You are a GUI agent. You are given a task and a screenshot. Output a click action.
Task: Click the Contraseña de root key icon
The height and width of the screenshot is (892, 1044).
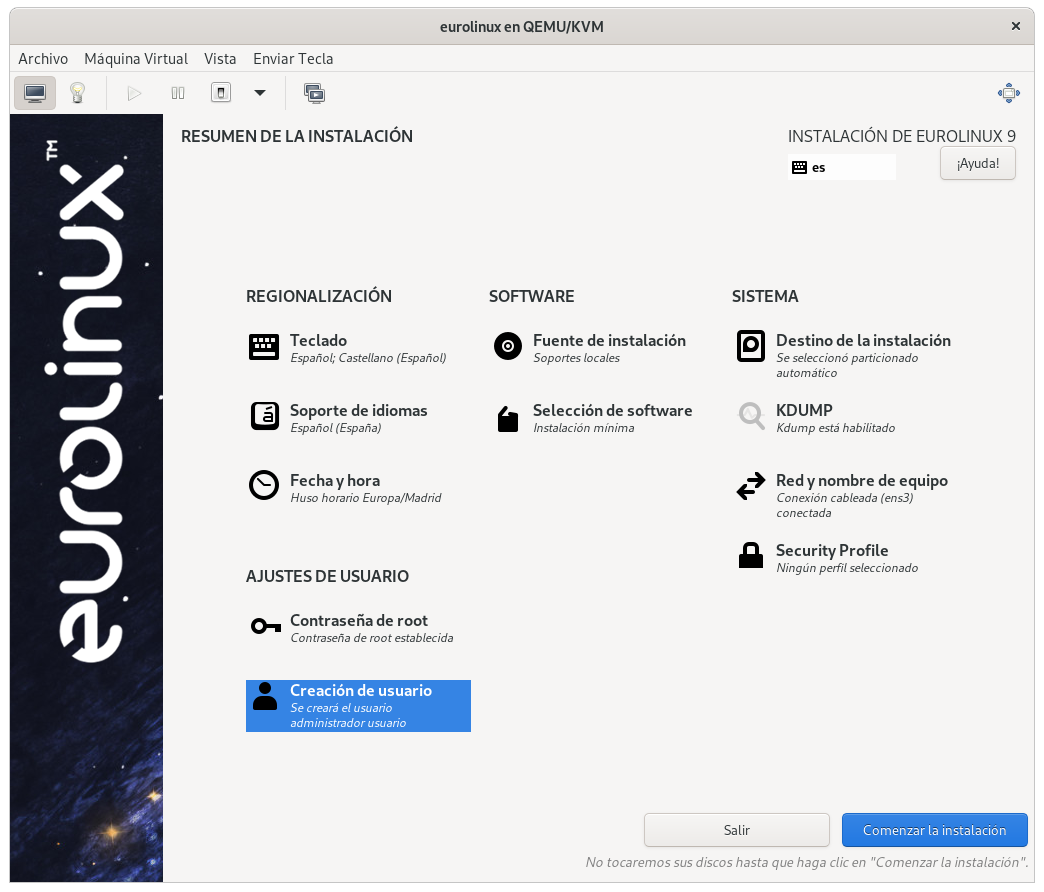265,626
